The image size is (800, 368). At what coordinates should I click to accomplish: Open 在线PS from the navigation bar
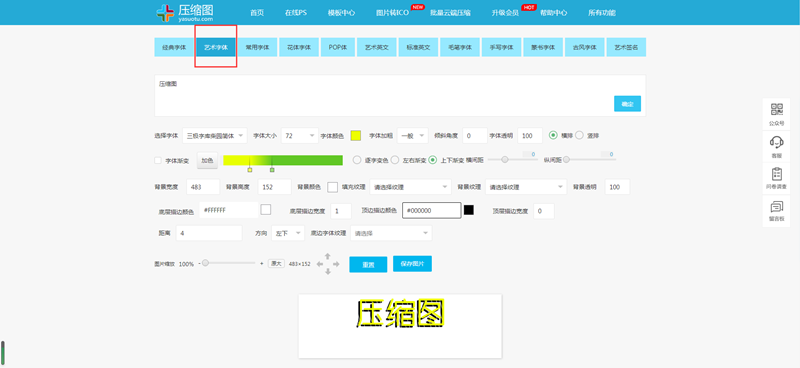[x=296, y=13]
